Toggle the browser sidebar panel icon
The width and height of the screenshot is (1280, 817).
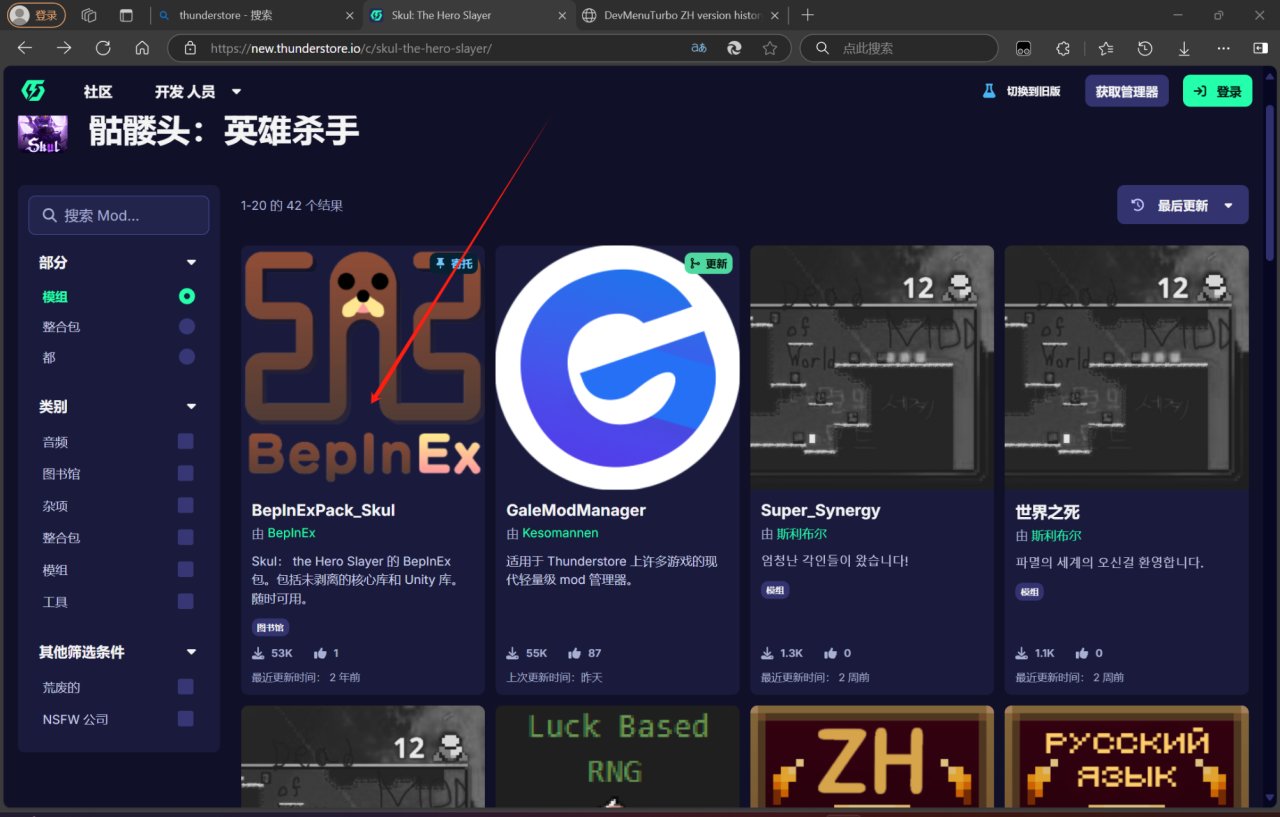(1260, 48)
